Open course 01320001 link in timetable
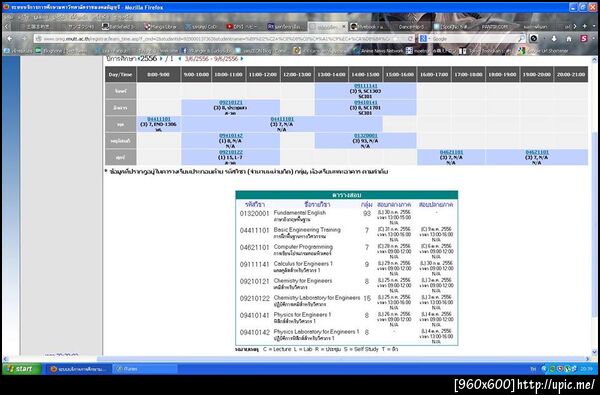The width and height of the screenshot is (600, 395). pos(365,135)
